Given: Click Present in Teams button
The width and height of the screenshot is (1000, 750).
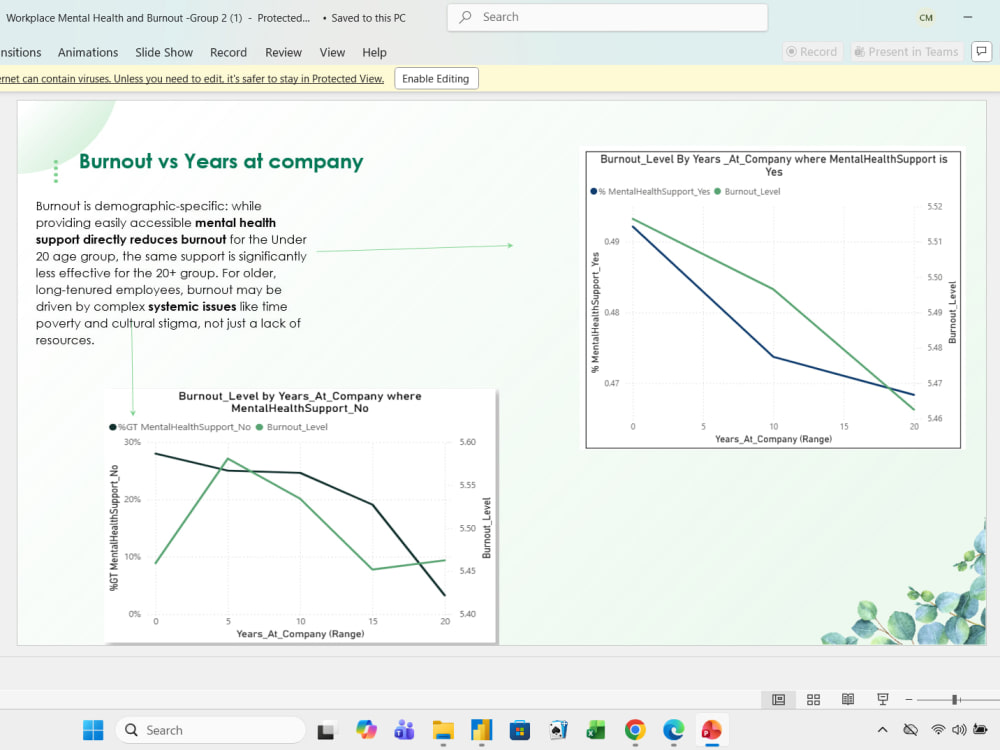Looking at the screenshot, I should (906, 52).
